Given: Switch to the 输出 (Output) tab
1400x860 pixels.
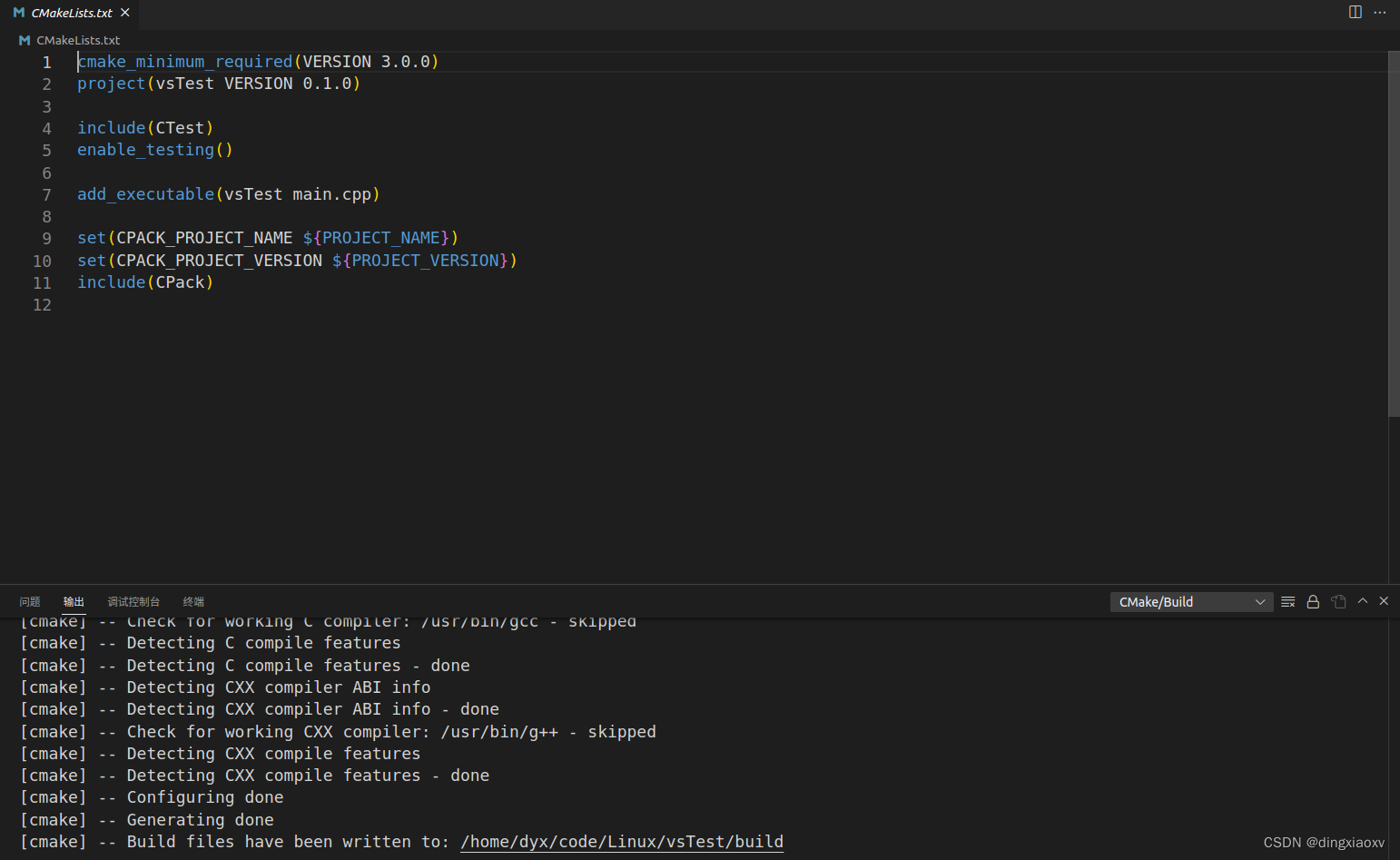Looking at the screenshot, I should tap(74, 601).
